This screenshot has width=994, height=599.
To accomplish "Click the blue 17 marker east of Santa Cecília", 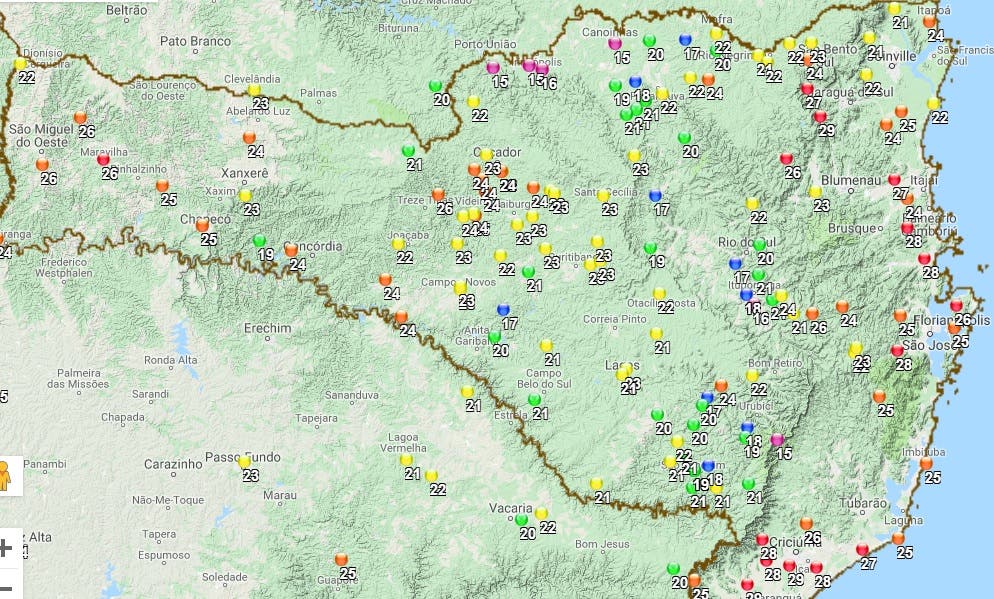I will (x=655, y=196).
